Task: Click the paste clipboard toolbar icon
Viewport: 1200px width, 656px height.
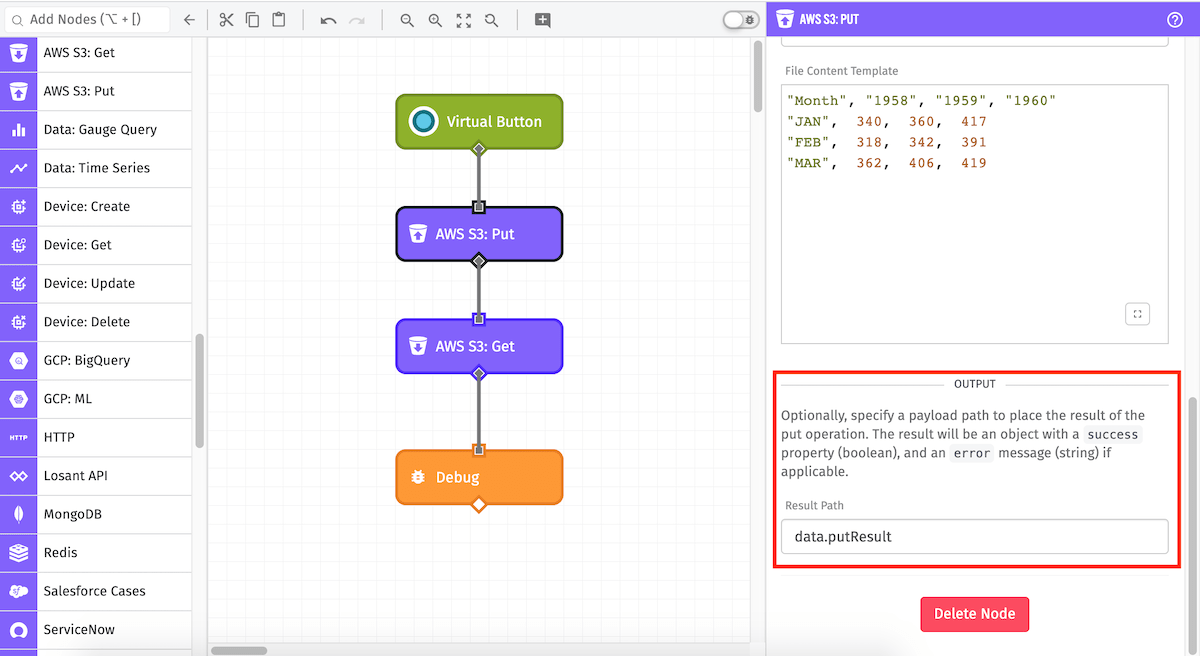Action: [279, 19]
